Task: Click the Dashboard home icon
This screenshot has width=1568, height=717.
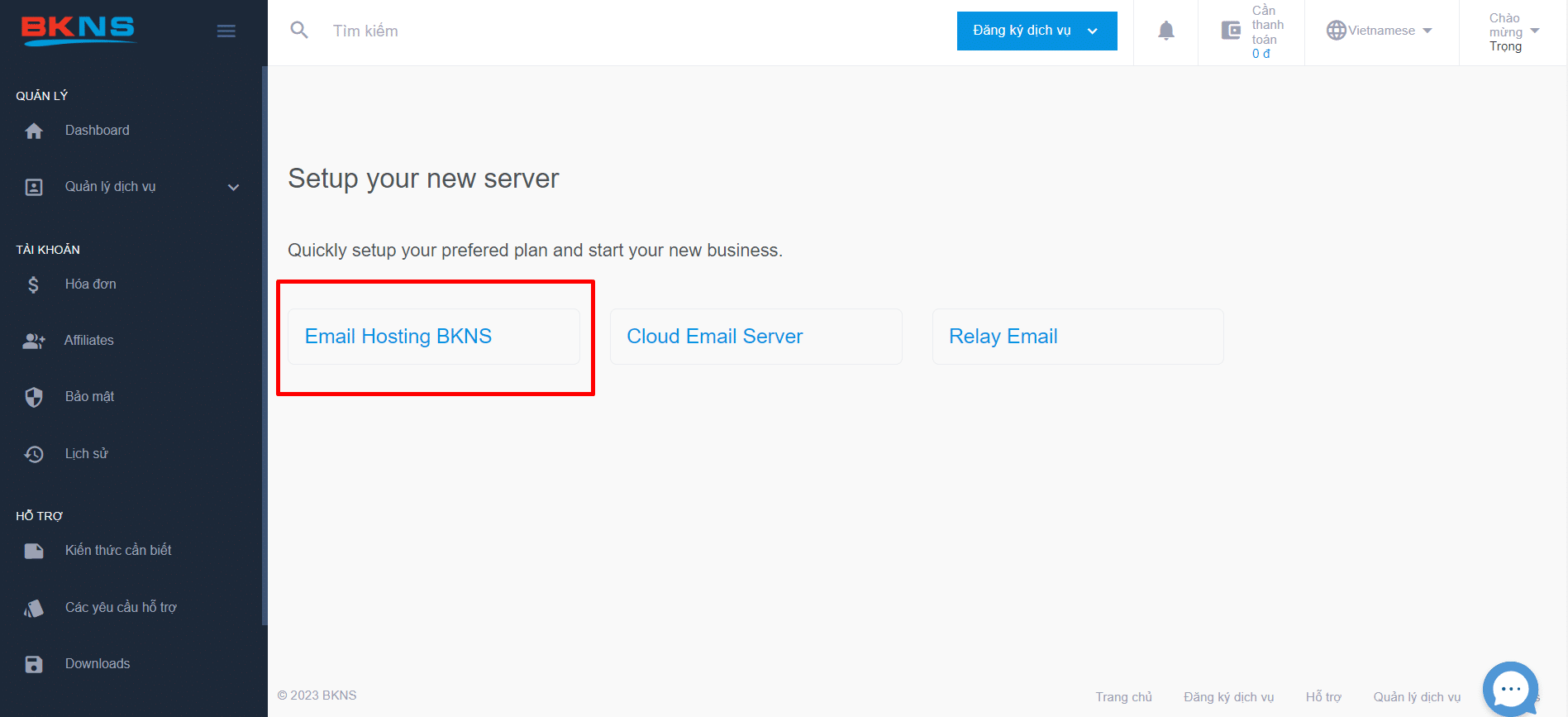Action: click(x=34, y=131)
